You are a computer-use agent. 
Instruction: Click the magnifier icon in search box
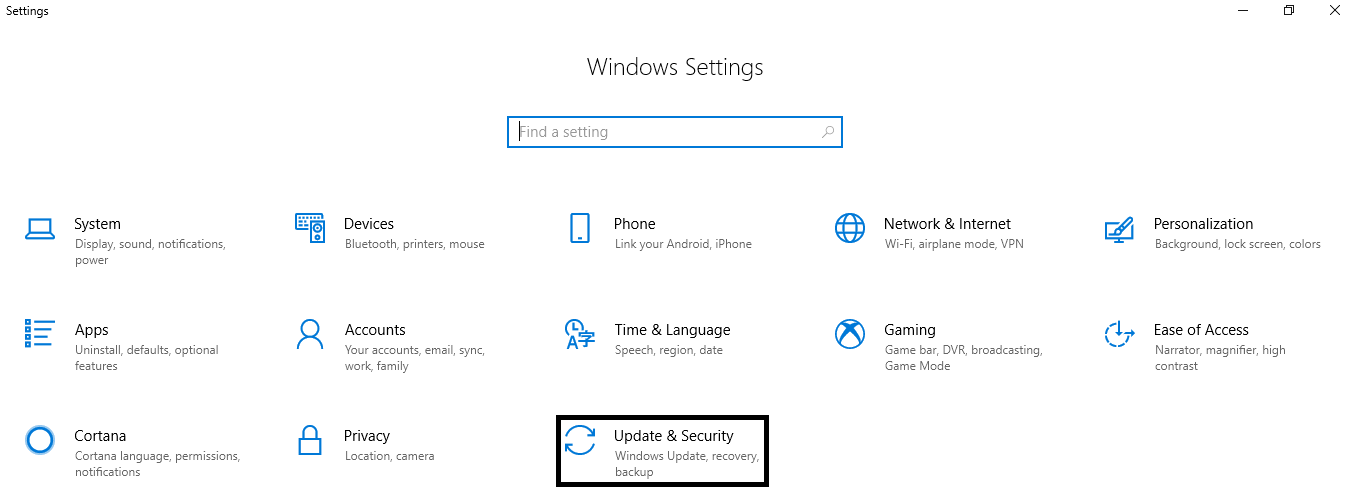coord(828,131)
